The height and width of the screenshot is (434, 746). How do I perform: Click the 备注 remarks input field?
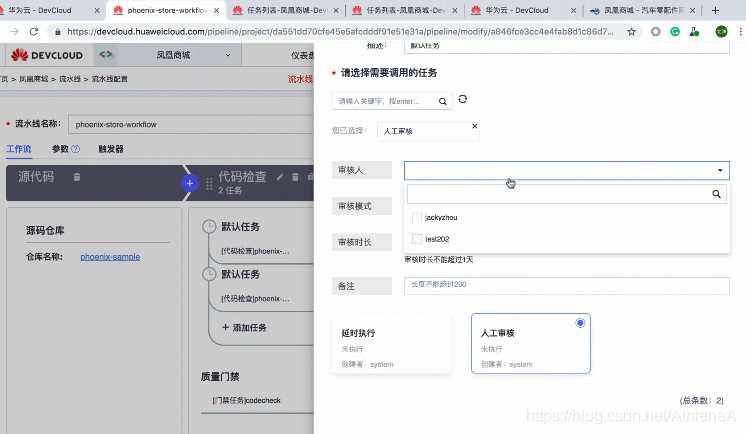tap(567, 286)
